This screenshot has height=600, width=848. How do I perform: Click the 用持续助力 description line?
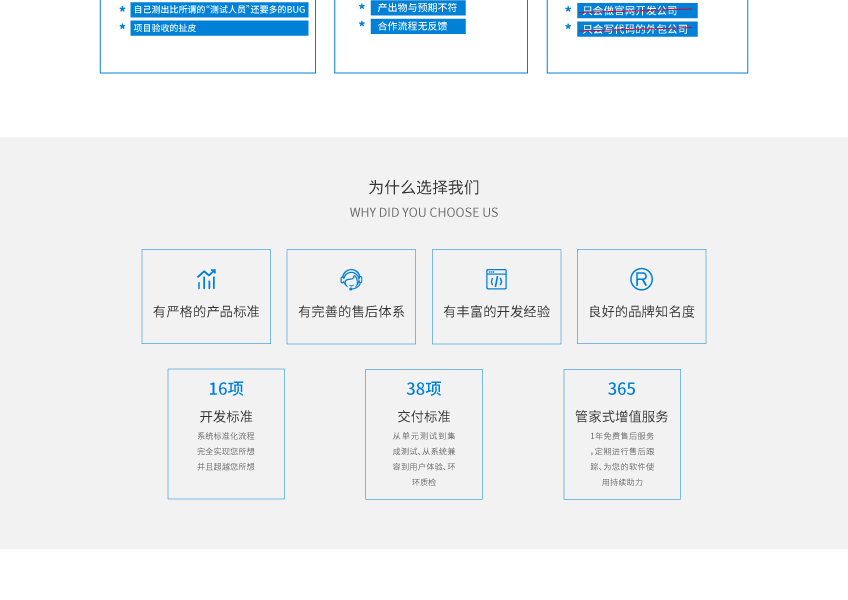pyautogui.click(x=622, y=483)
